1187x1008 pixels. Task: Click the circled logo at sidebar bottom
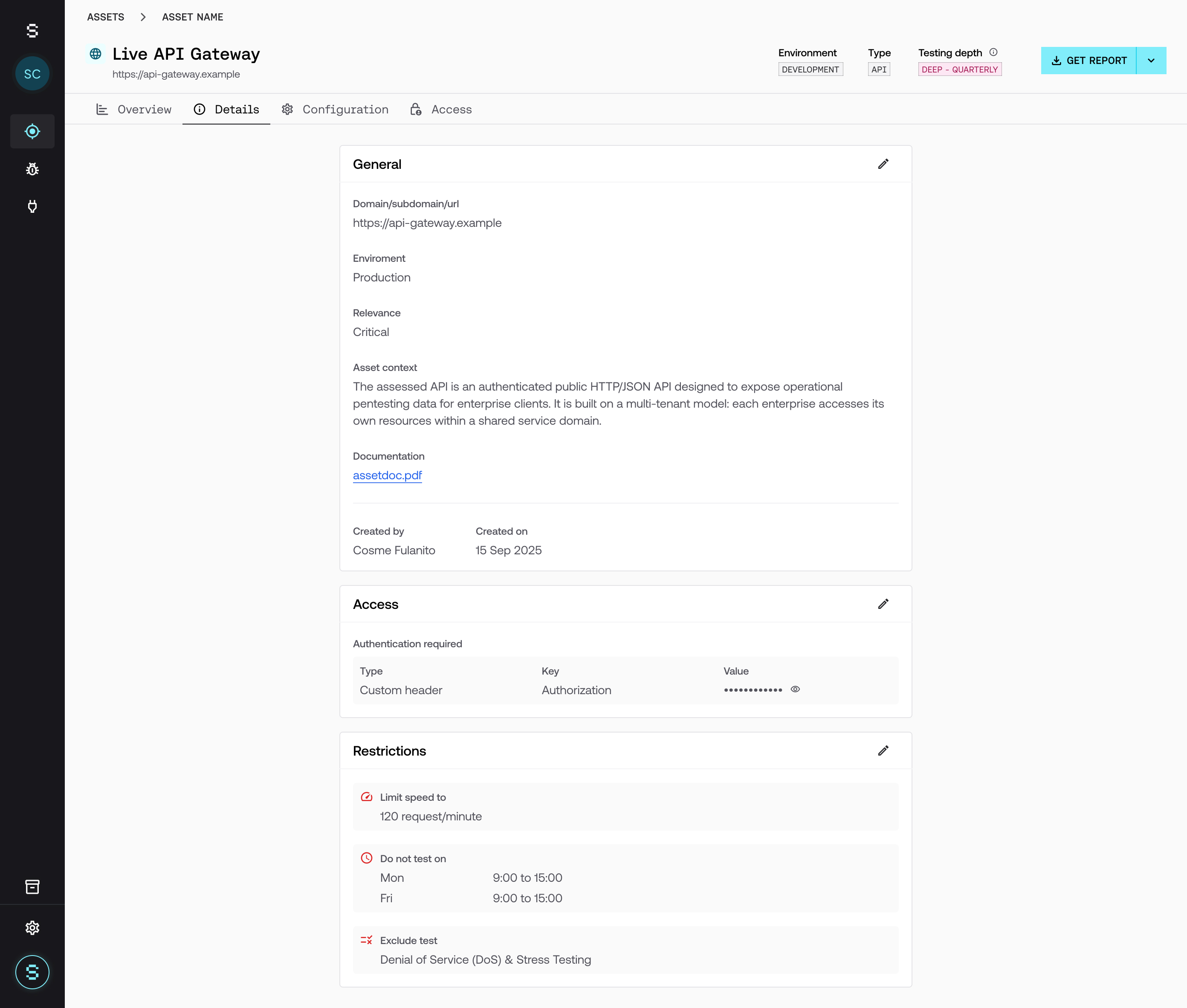click(32, 972)
